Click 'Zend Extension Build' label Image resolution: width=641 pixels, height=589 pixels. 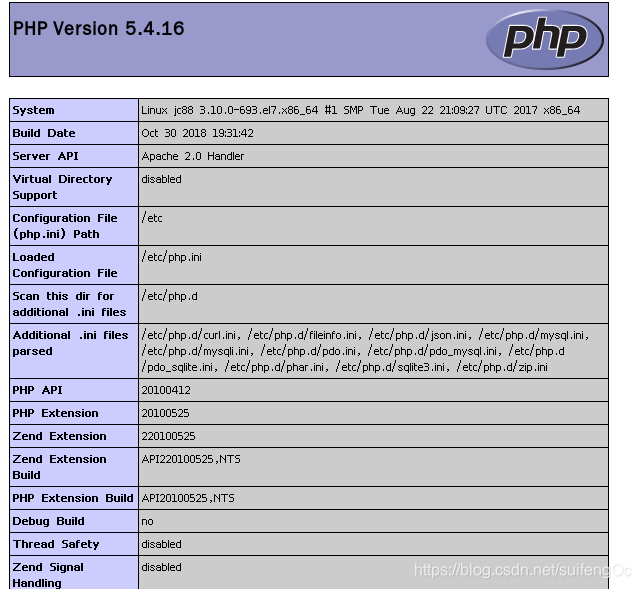(59, 467)
